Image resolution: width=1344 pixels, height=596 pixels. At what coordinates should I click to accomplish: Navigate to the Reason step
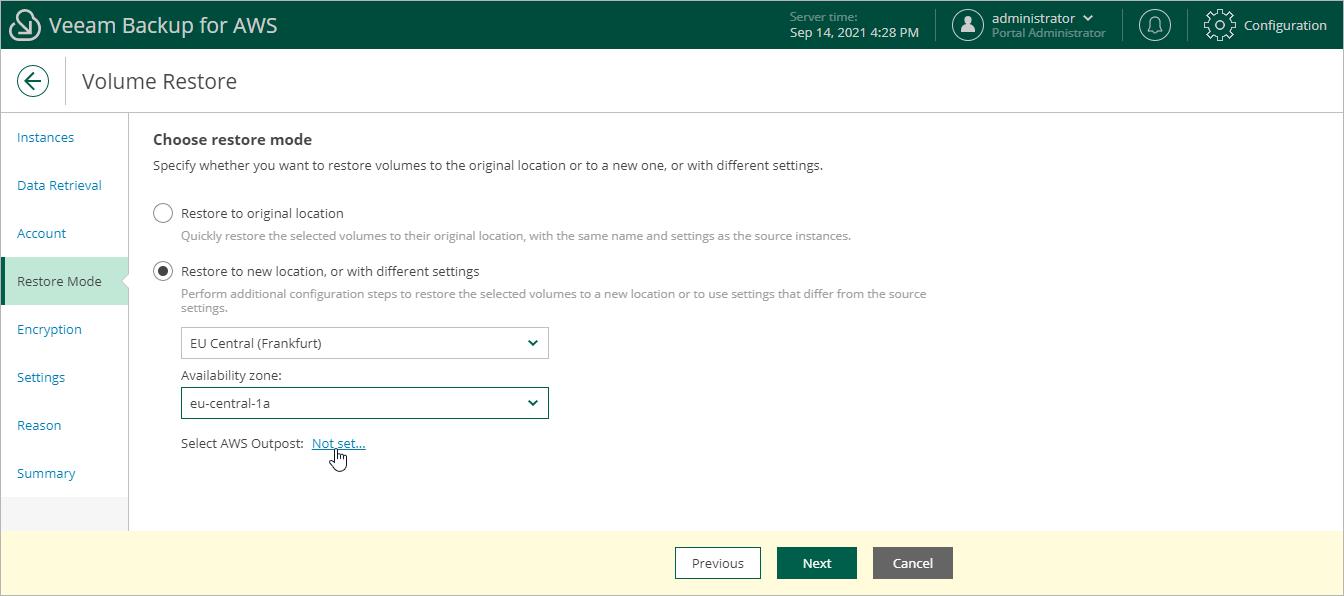click(39, 425)
